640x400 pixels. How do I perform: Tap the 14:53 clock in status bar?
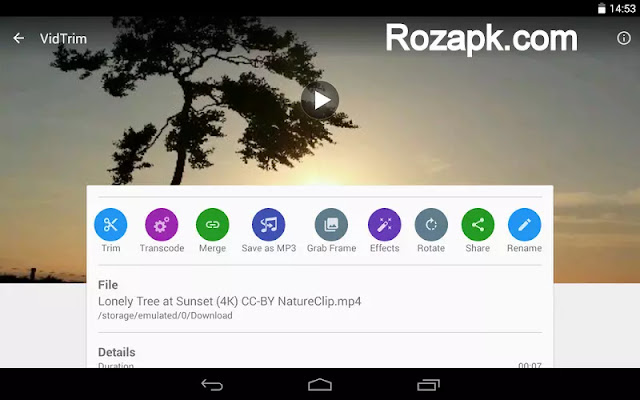click(622, 9)
